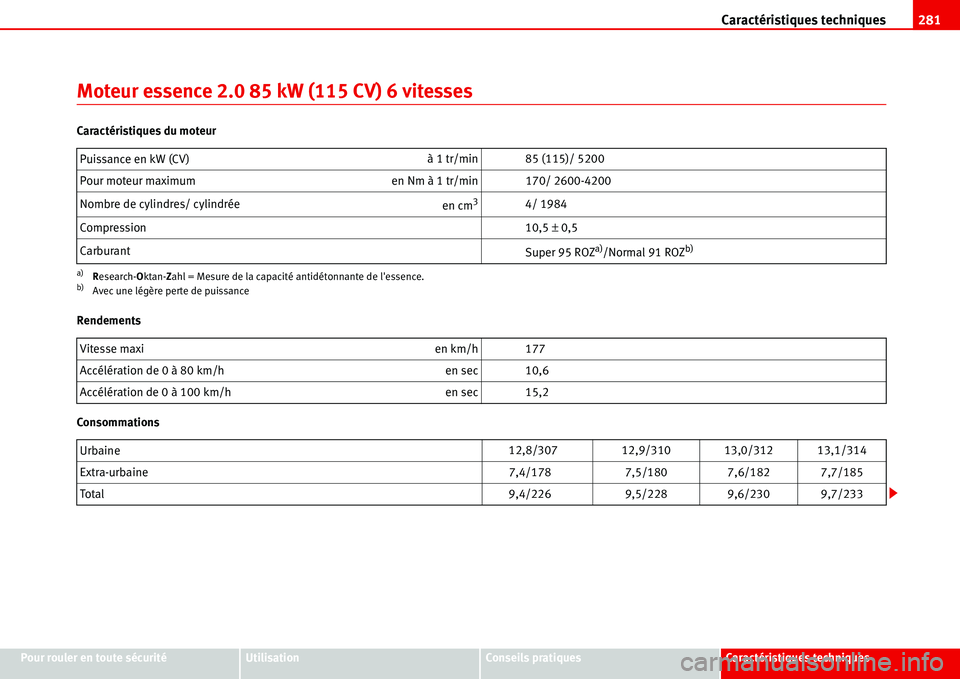The image size is (960, 679).
Task: Click the Compression row label
Action: pyautogui.click(x=113, y=228)
